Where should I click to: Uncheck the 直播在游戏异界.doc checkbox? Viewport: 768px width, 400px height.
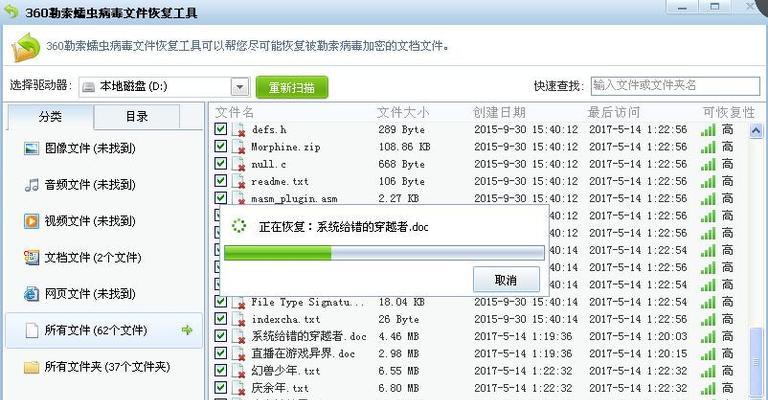pyautogui.click(x=220, y=353)
